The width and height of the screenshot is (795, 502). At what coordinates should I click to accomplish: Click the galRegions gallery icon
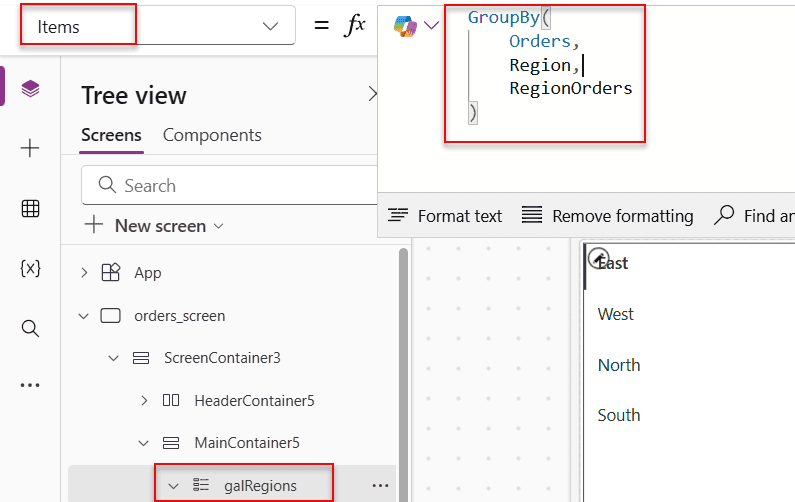click(x=201, y=485)
